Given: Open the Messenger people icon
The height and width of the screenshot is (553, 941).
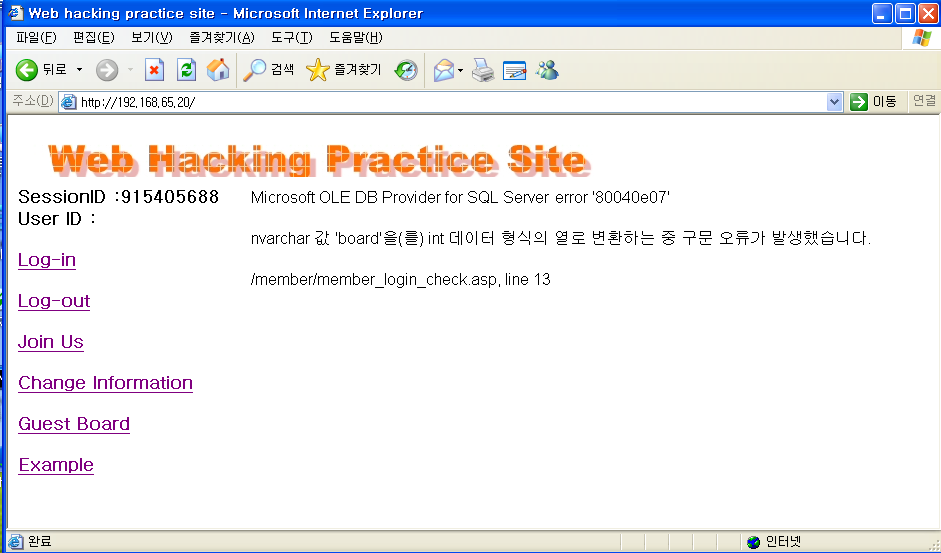Looking at the screenshot, I should click(547, 70).
